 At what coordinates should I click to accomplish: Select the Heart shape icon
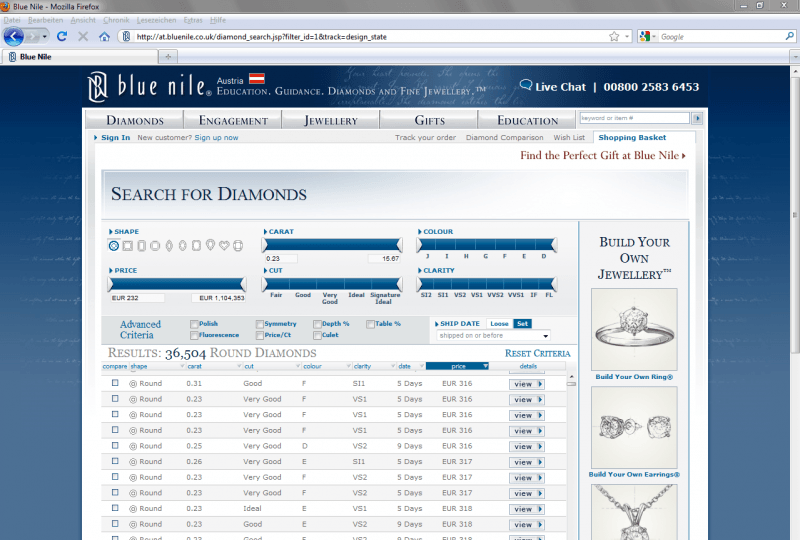tap(224, 246)
